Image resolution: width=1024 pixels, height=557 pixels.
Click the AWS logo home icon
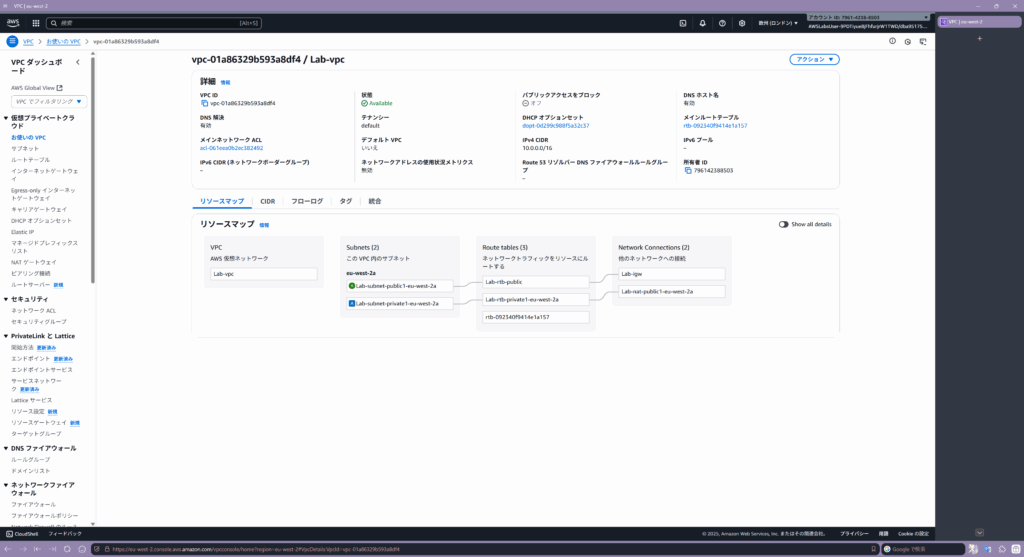point(14,22)
